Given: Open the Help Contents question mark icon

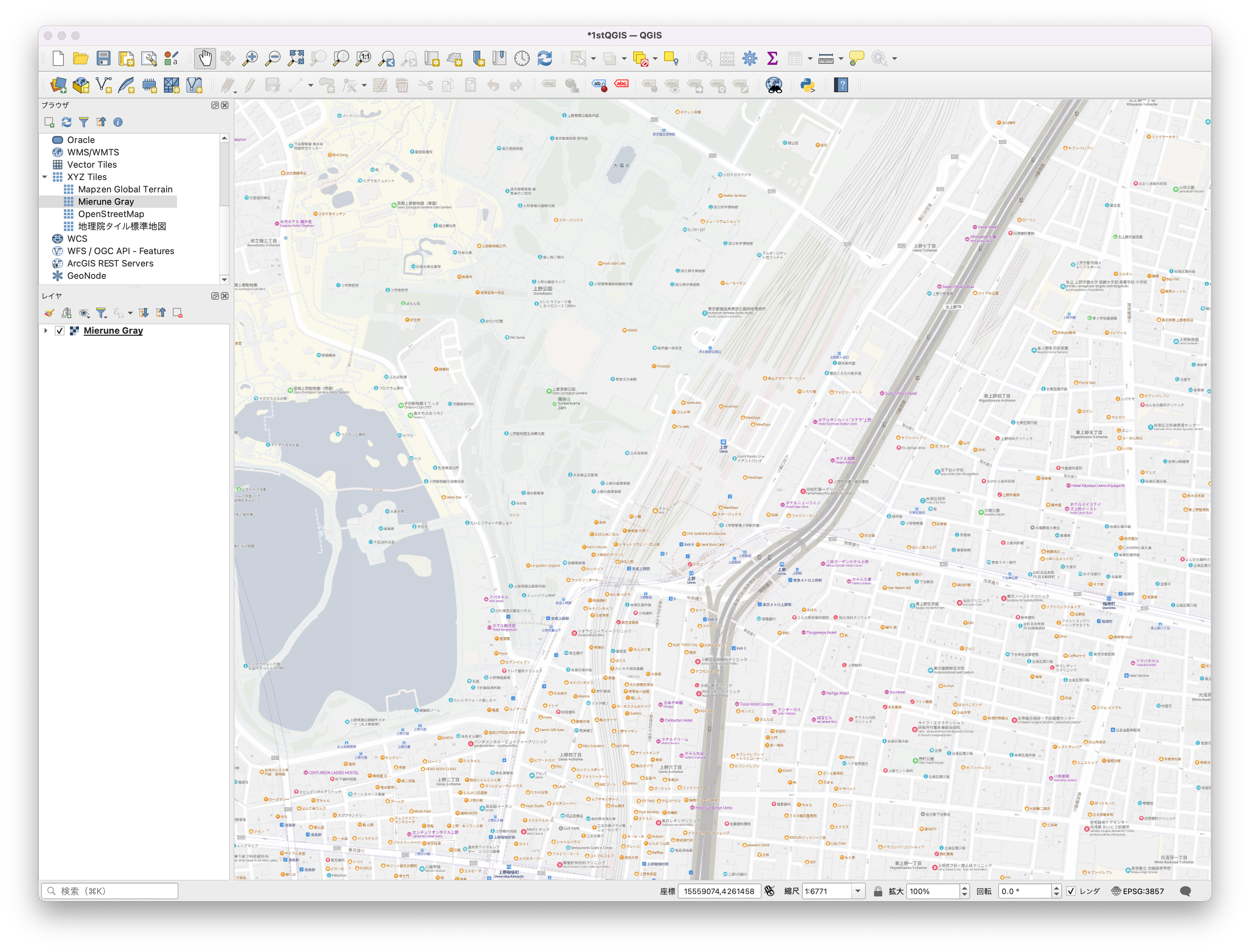Looking at the screenshot, I should coord(841,85).
